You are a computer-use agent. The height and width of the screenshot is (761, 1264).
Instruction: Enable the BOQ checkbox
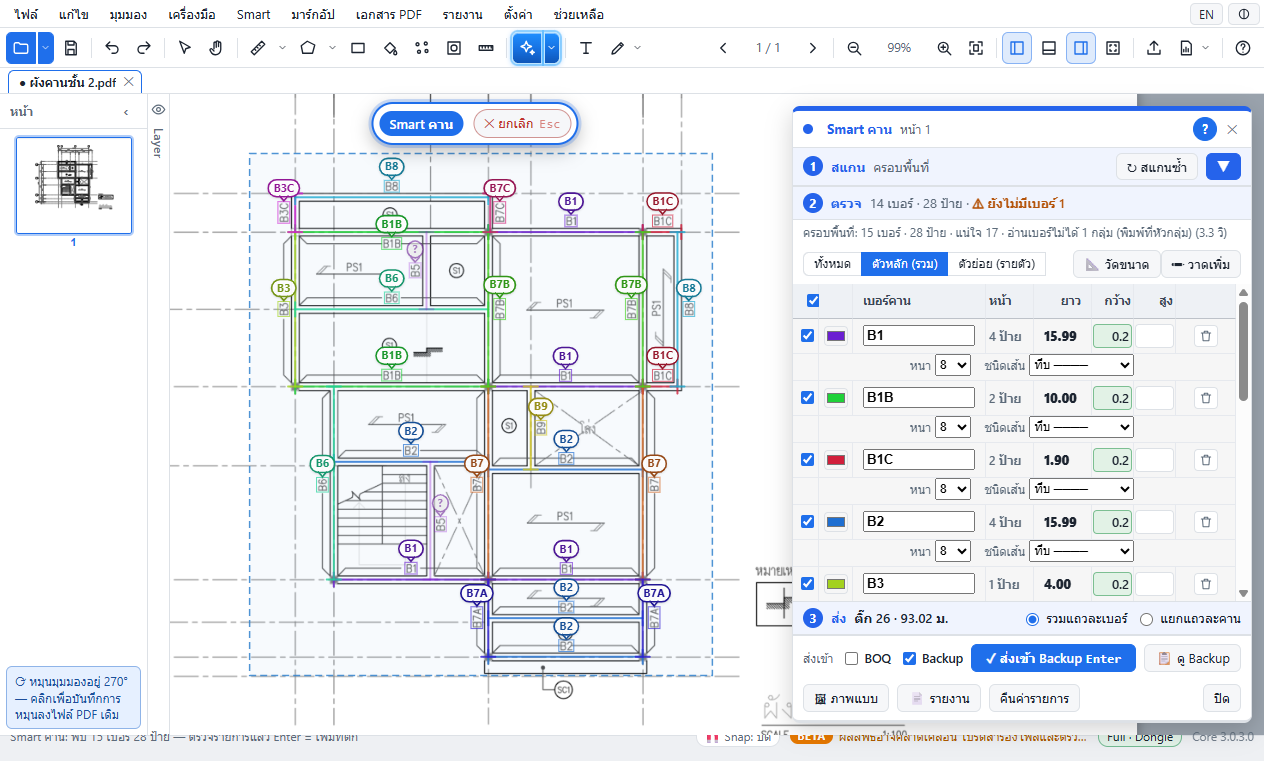[x=851, y=658]
